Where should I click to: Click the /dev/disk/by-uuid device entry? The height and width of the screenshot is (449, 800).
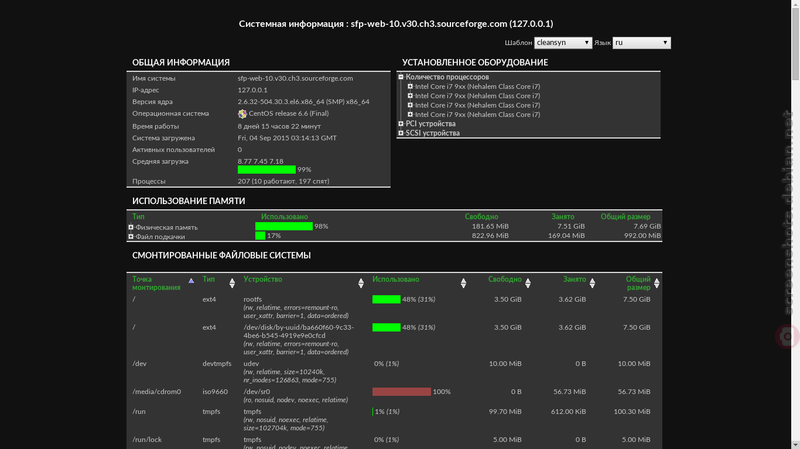[298, 332]
